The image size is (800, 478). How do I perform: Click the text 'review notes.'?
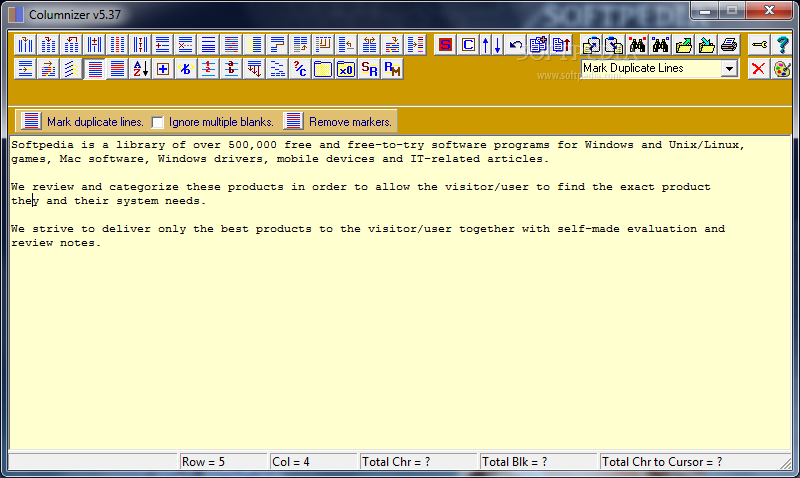[x=56, y=243]
